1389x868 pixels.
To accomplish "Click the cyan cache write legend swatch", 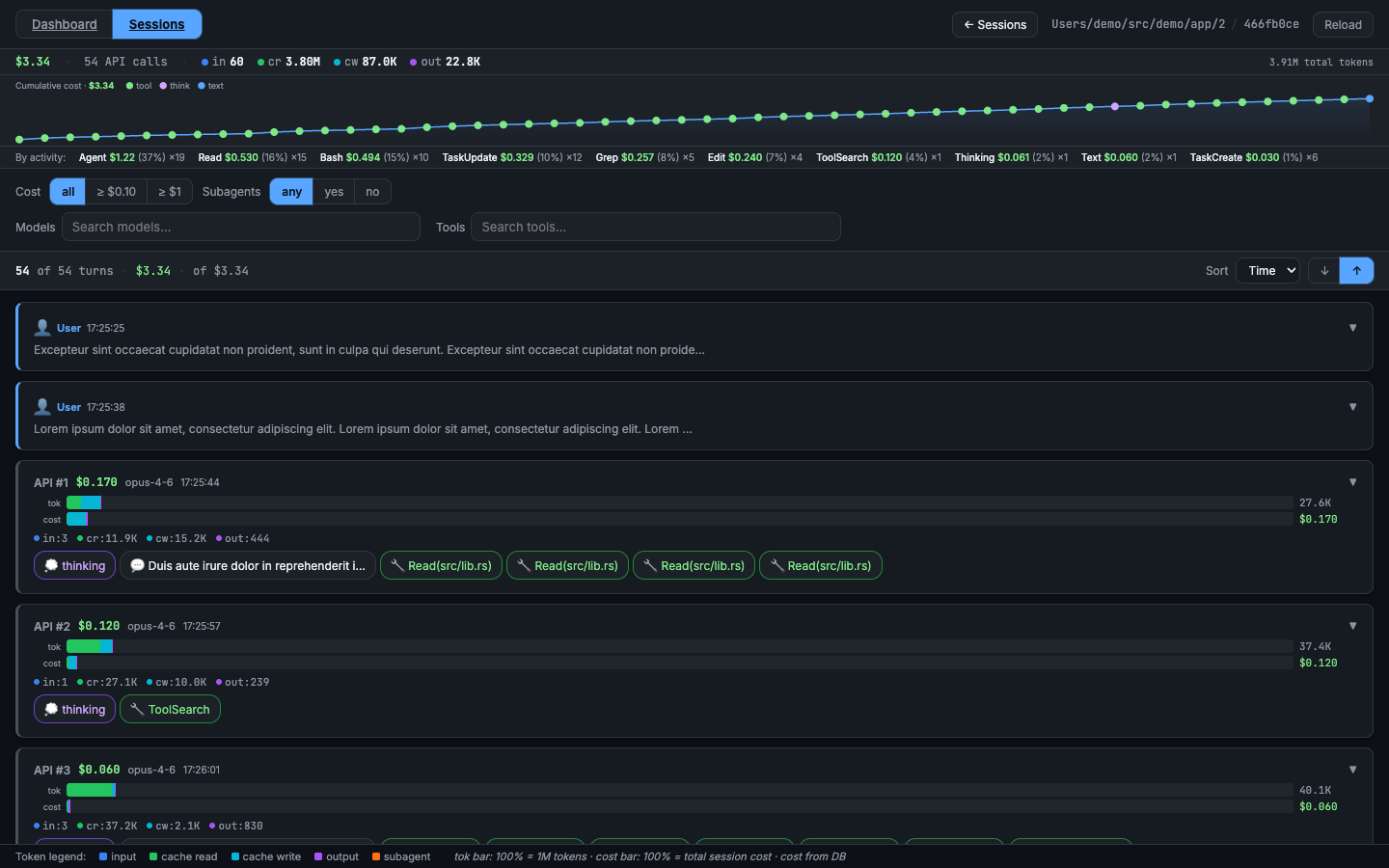I will (235, 856).
